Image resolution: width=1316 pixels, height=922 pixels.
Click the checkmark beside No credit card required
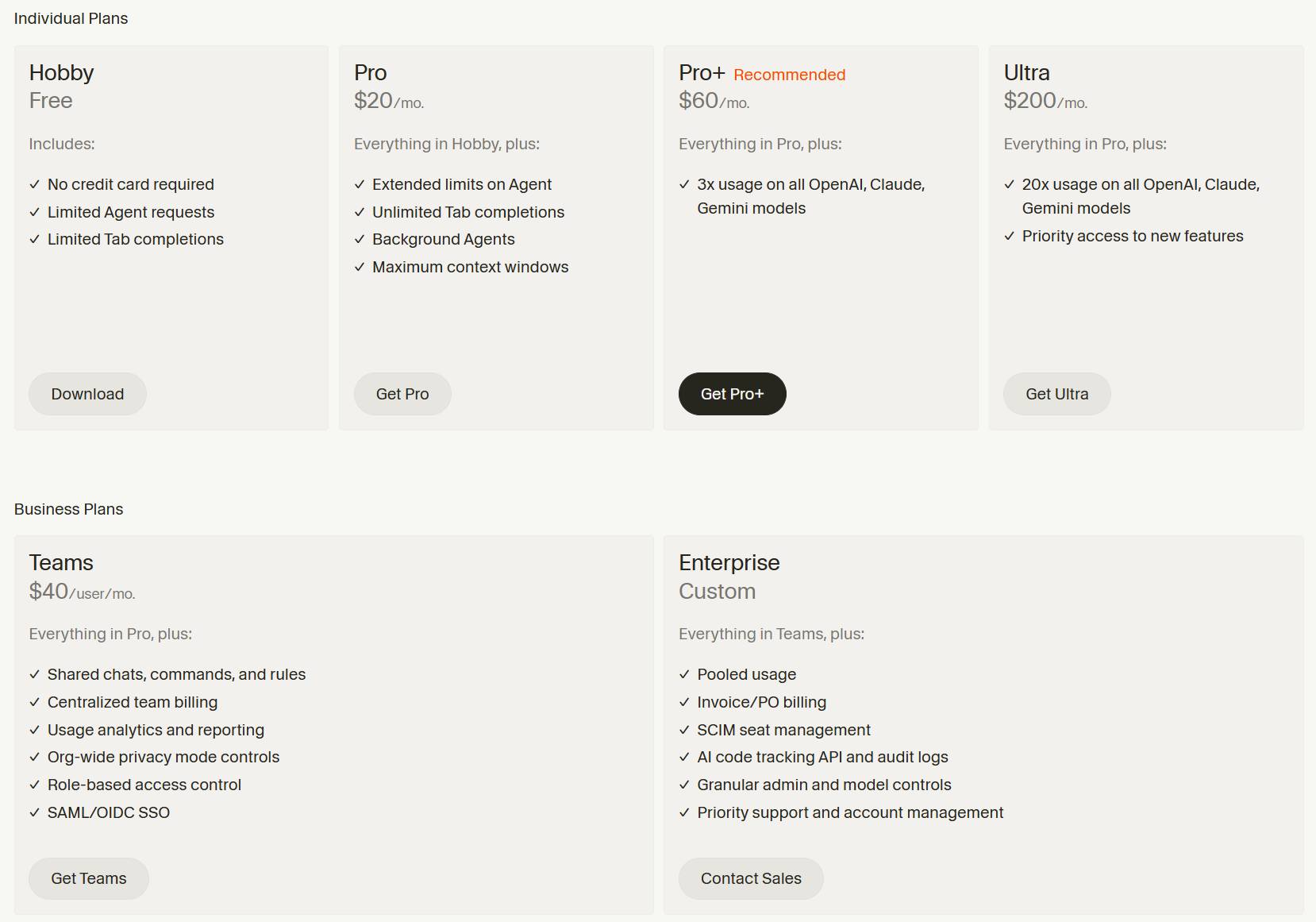click(35, 184)
